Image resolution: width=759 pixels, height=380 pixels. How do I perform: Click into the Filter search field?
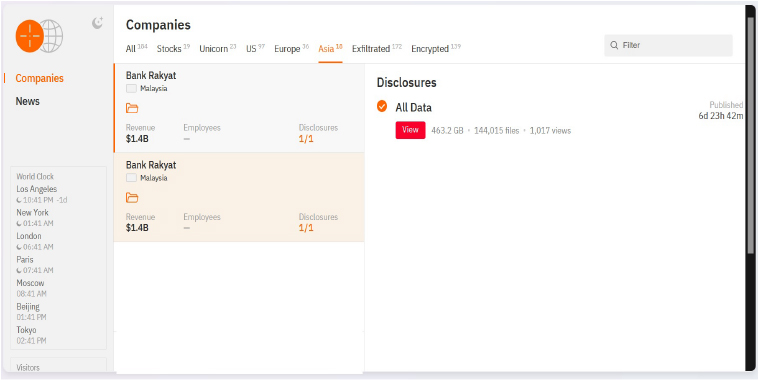668,46
